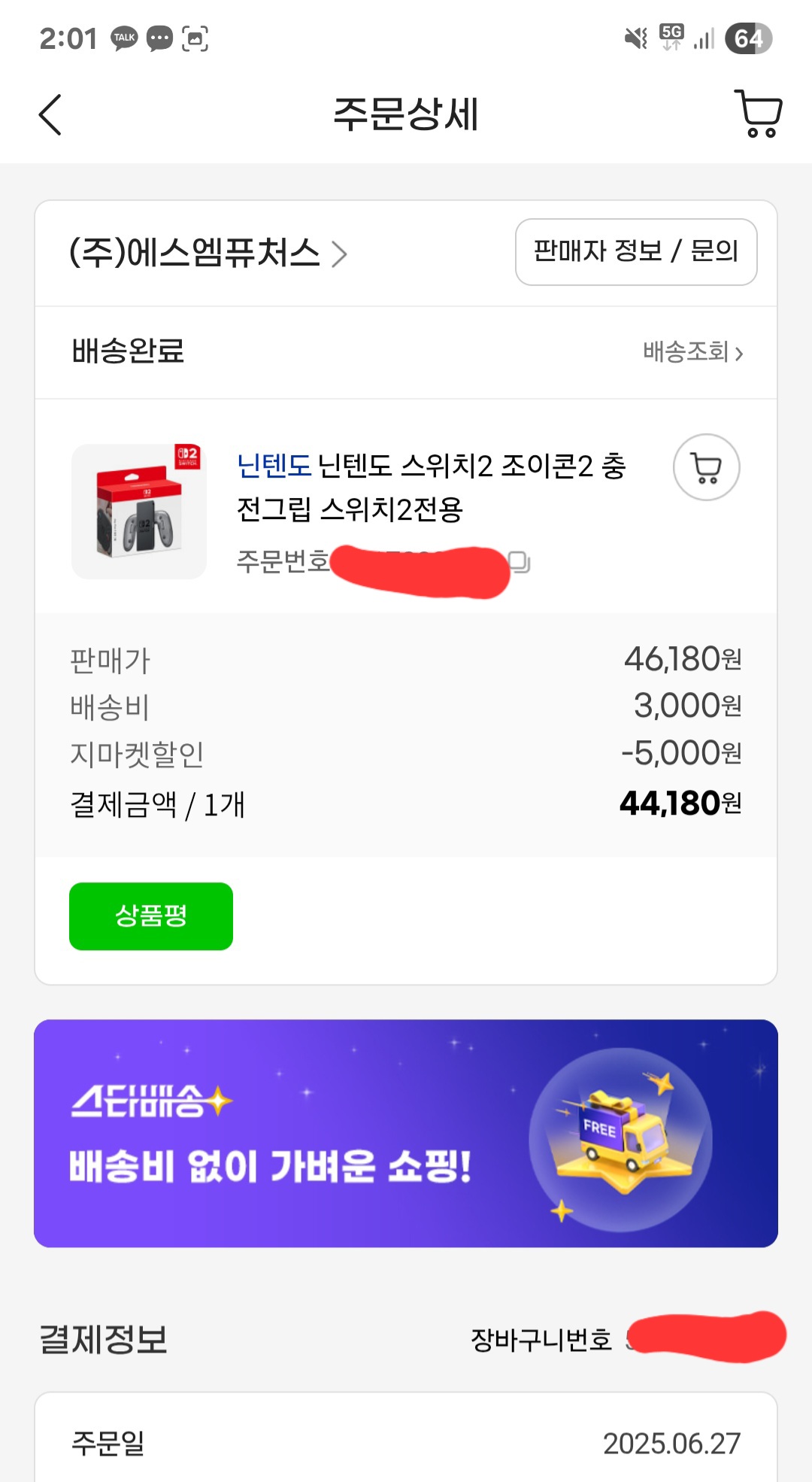The width and height of the screenshot is (812, 1482).
Task: Open the shopping cart in header
Action: [x=758, y=114]
